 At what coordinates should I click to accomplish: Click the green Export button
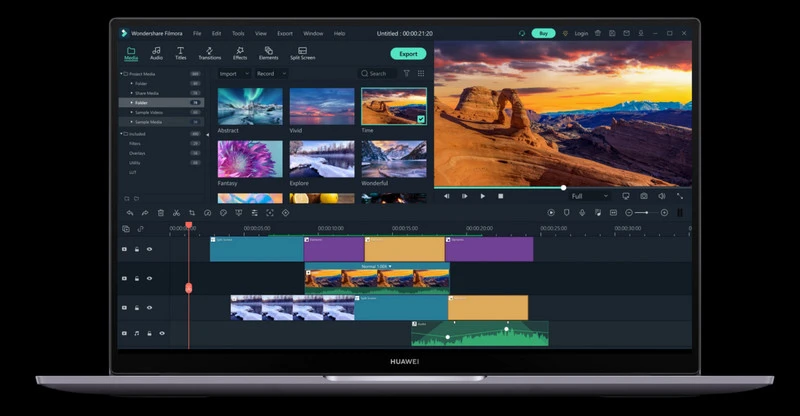point(408,53)
